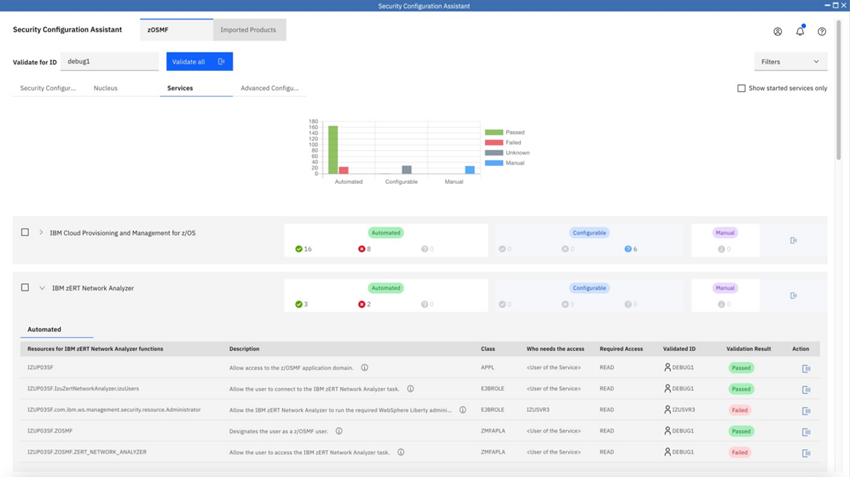Viewport: 850px width, 477px height.
Task: Click the IZUP03SF.ZOSMF resource name
Action: click(50, 431)
